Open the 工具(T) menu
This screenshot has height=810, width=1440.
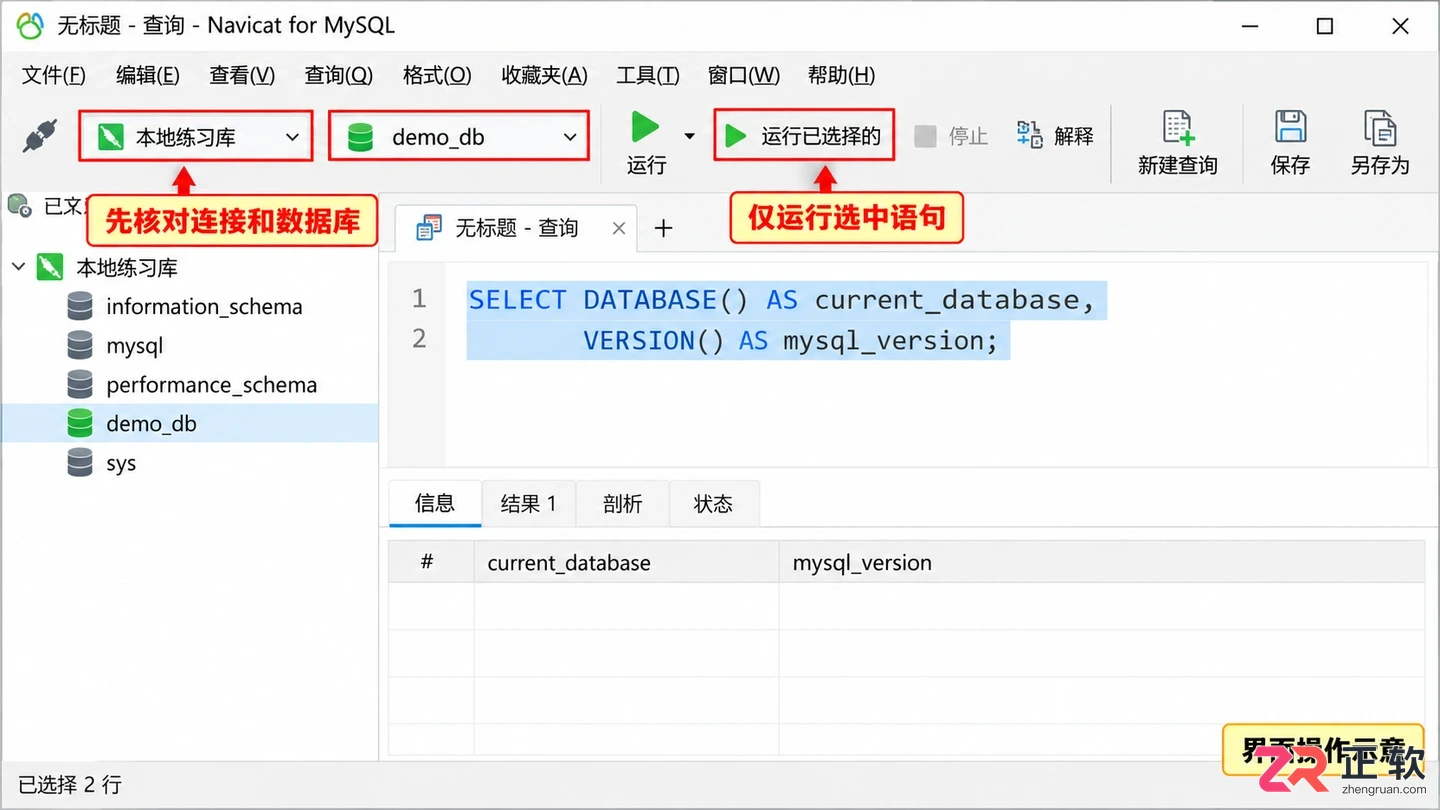(x=648, y=75)
